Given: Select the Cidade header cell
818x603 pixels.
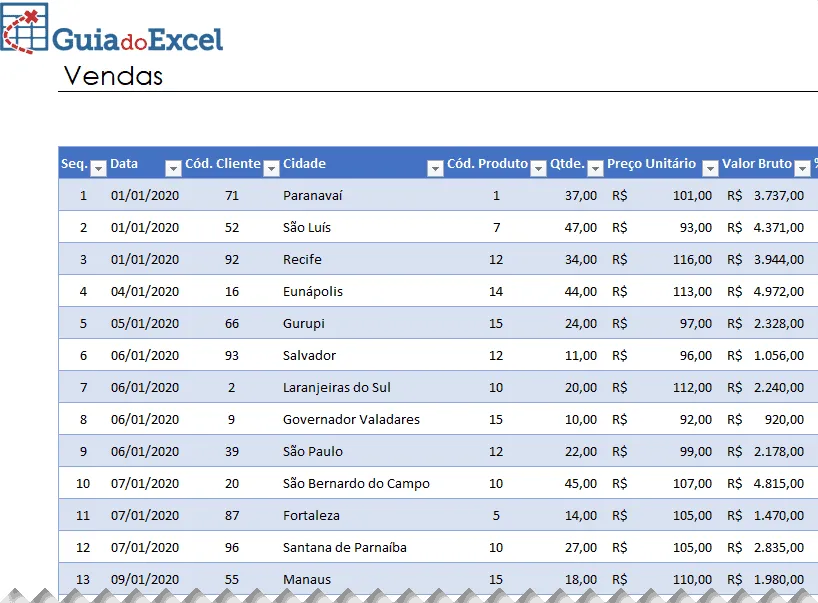Looking at the screenshot, I should (362, 163).
